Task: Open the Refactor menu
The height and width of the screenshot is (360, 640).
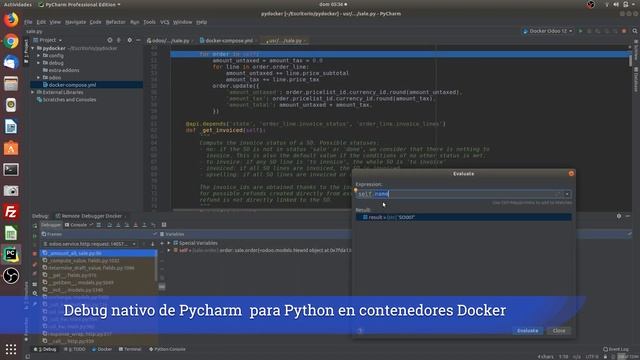Action: point(116,22)
